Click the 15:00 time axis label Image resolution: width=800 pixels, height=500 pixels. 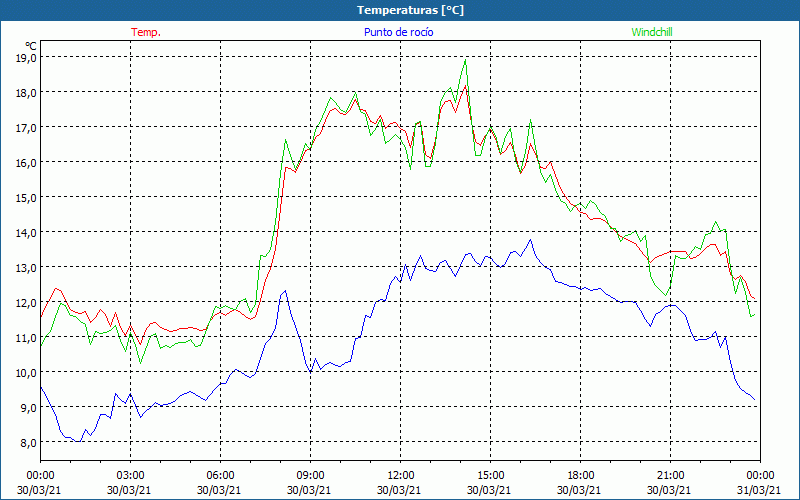(x=490, y=476)
